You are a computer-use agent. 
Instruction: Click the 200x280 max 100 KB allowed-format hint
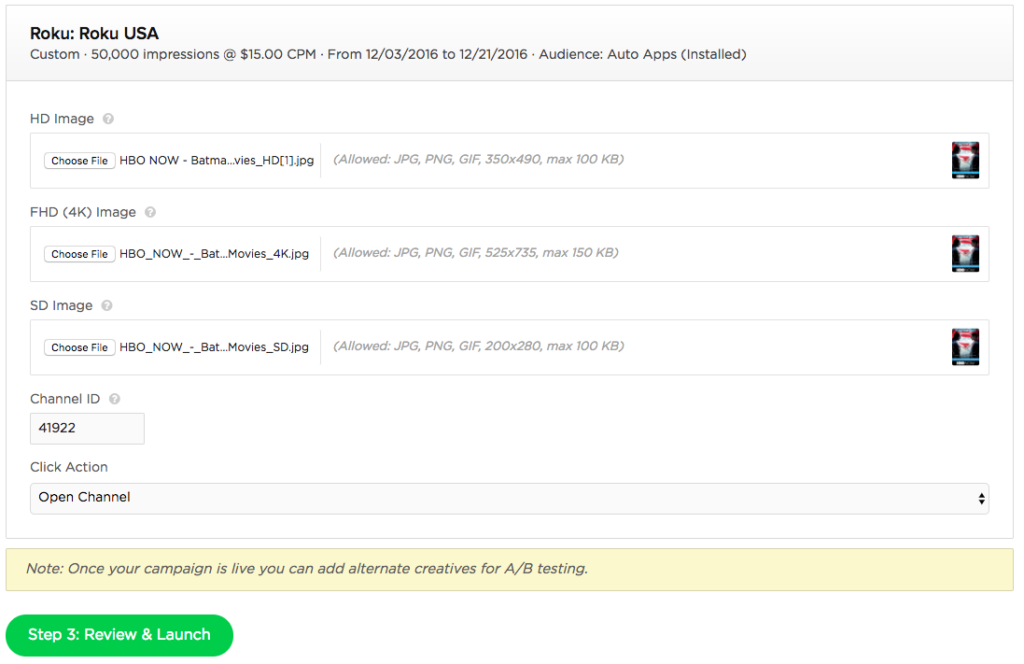(x=479, y=346)
